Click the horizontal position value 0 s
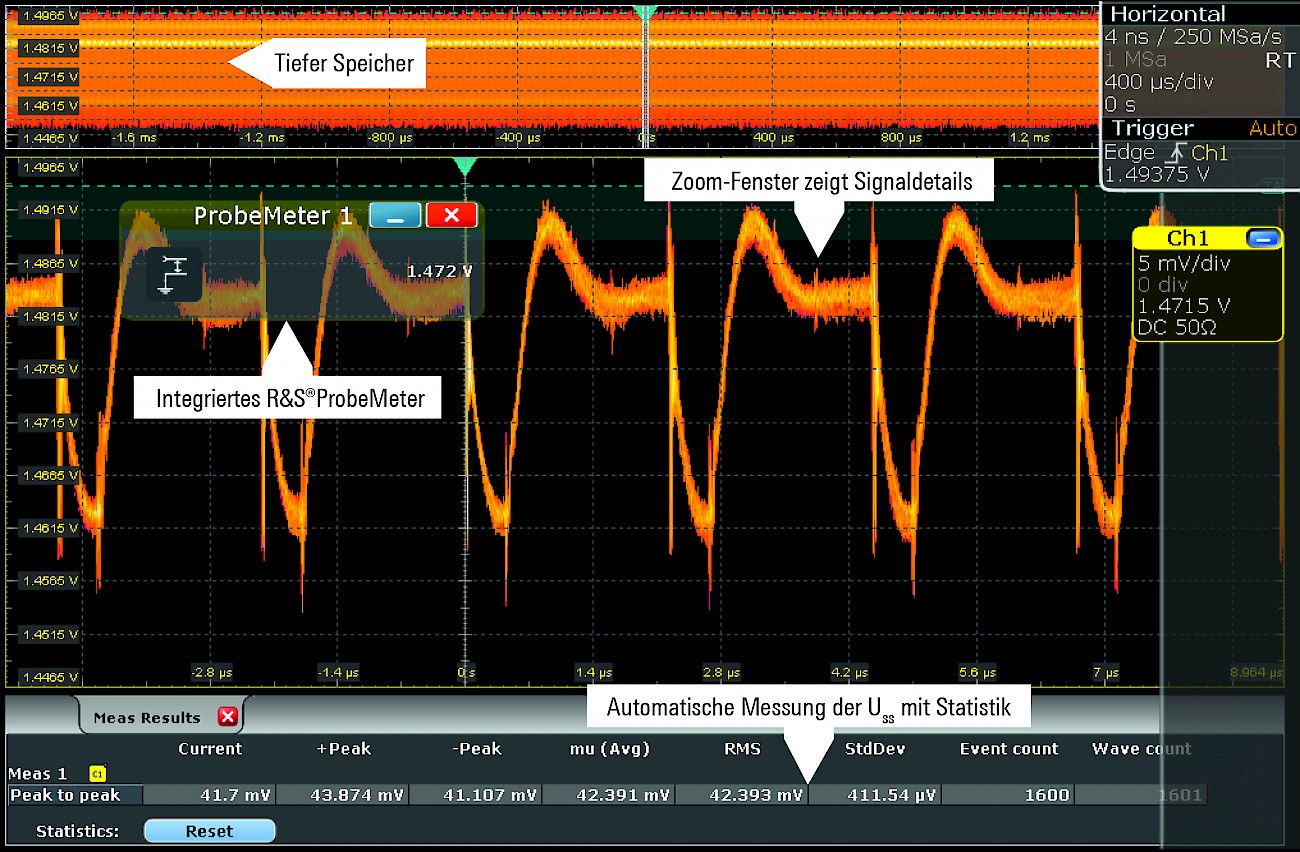 (1120, 105)
